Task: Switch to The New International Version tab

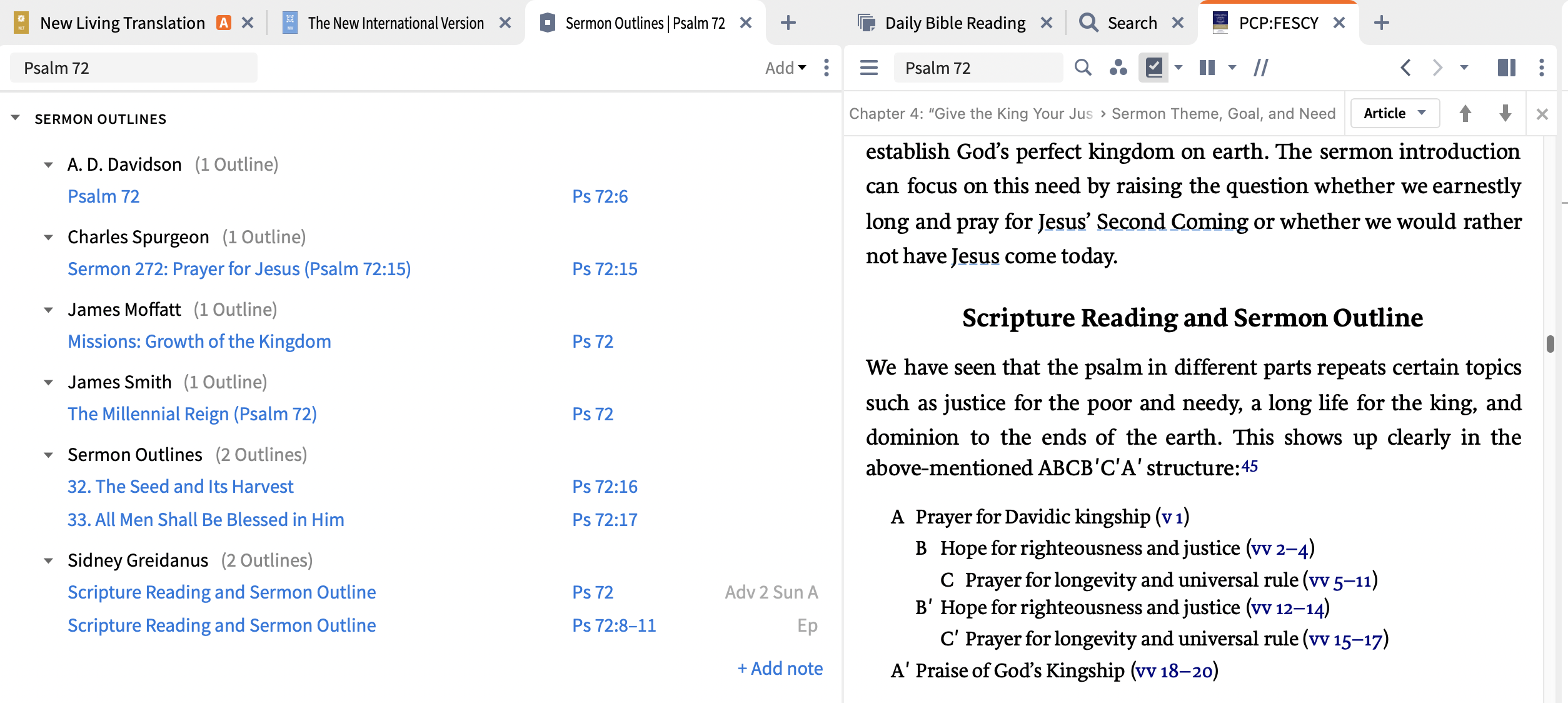Action: tap(395, 23)
